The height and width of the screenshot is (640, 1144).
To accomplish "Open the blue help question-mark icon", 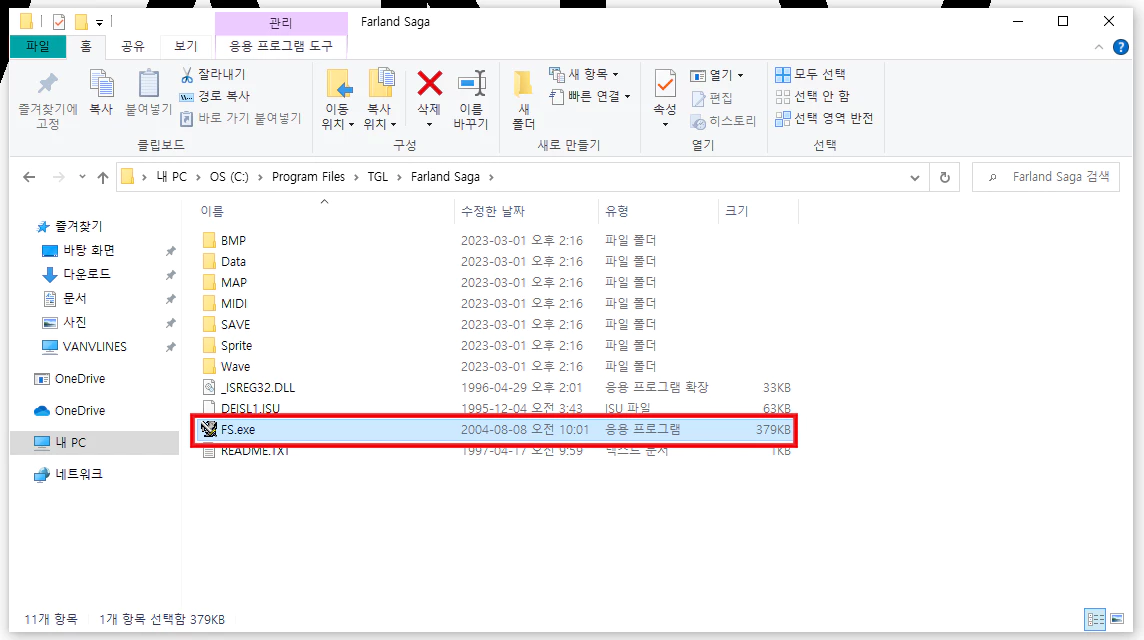I will (x=1121, y=47).
